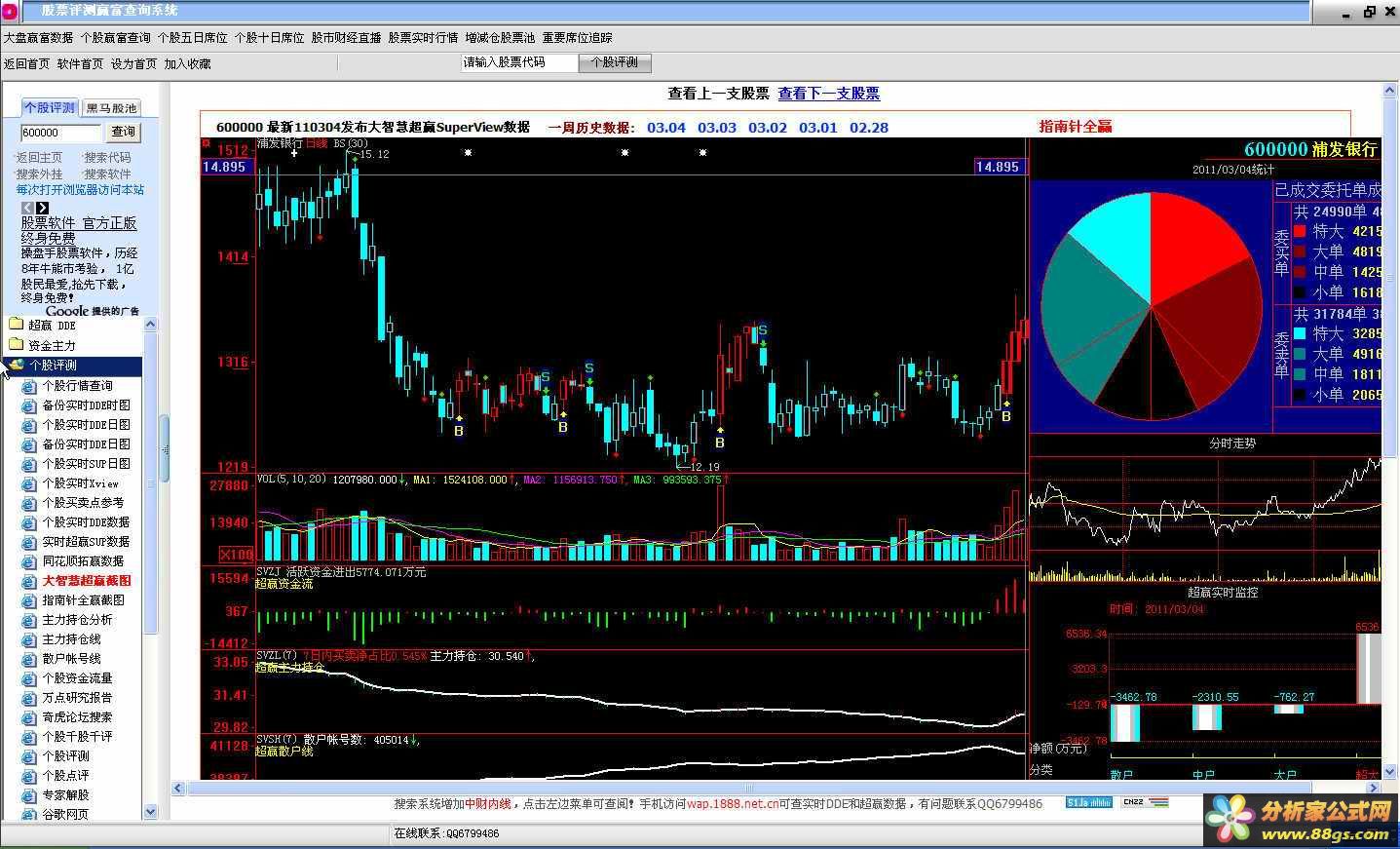Click the page icon beside 备份实时DDE时图
The image size is (1400, 849).
[29, 405]
